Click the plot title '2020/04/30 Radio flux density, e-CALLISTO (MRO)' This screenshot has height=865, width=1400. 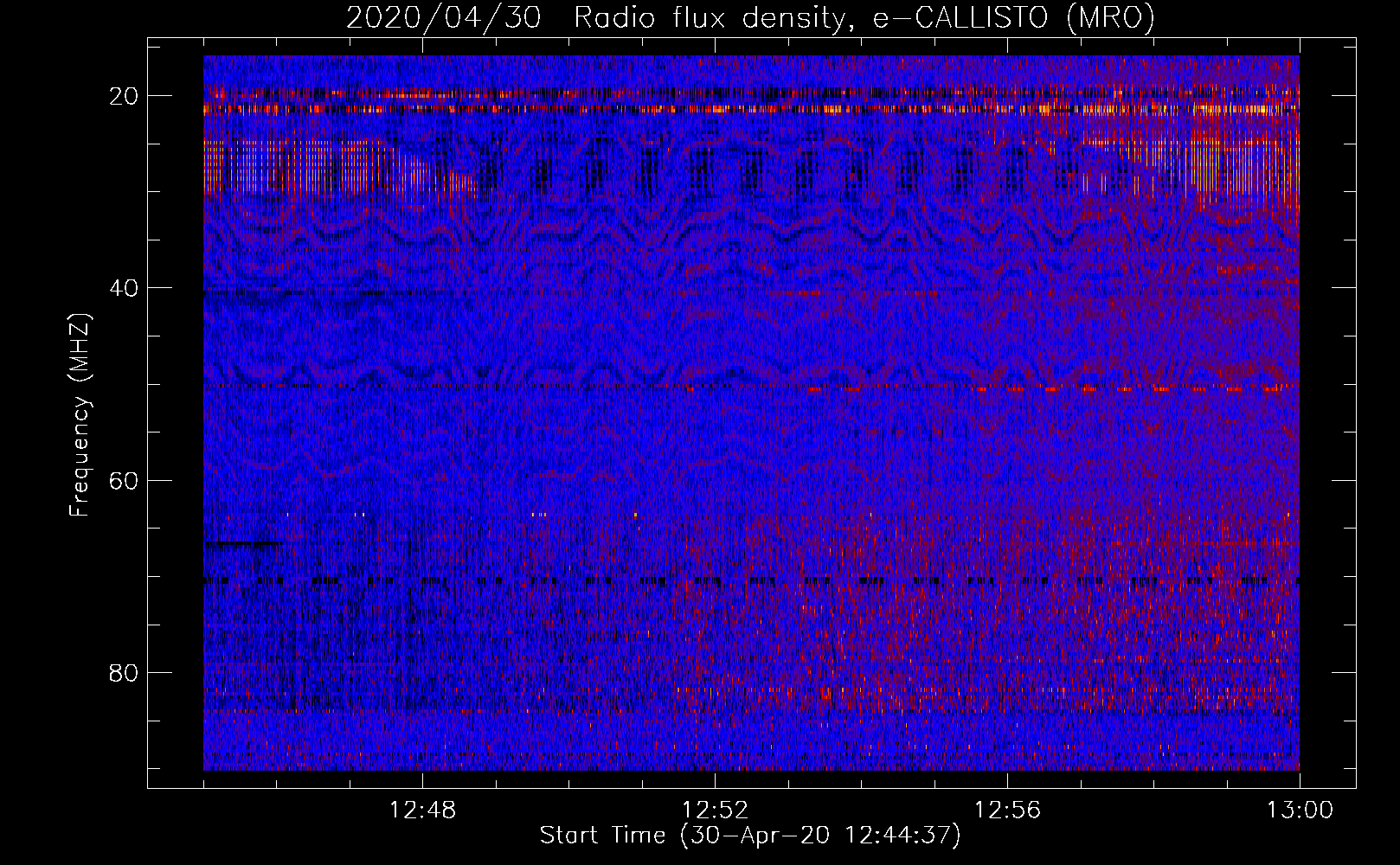pos(750,17)
